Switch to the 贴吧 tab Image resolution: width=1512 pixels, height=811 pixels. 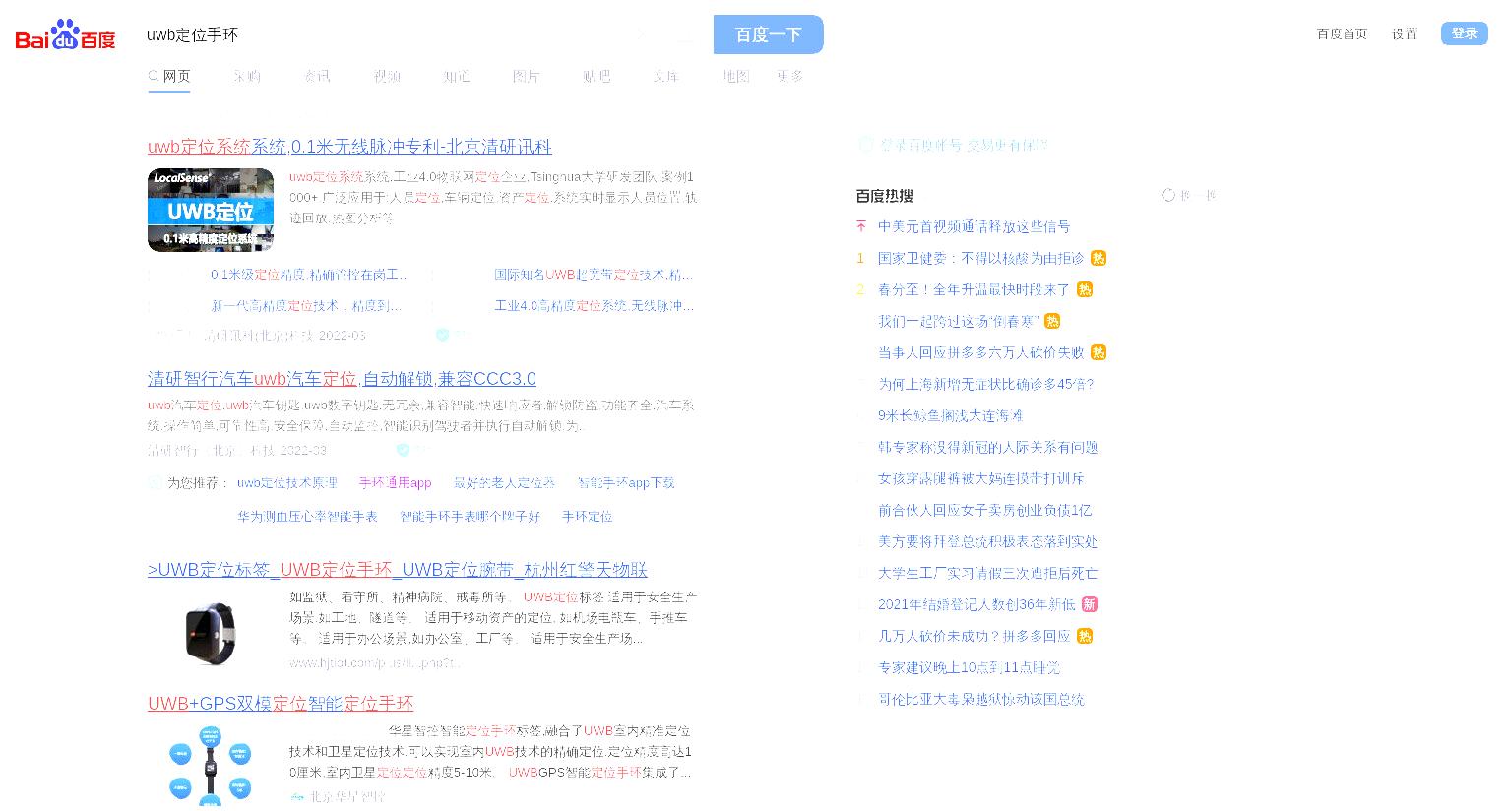(x=596, y=76)
